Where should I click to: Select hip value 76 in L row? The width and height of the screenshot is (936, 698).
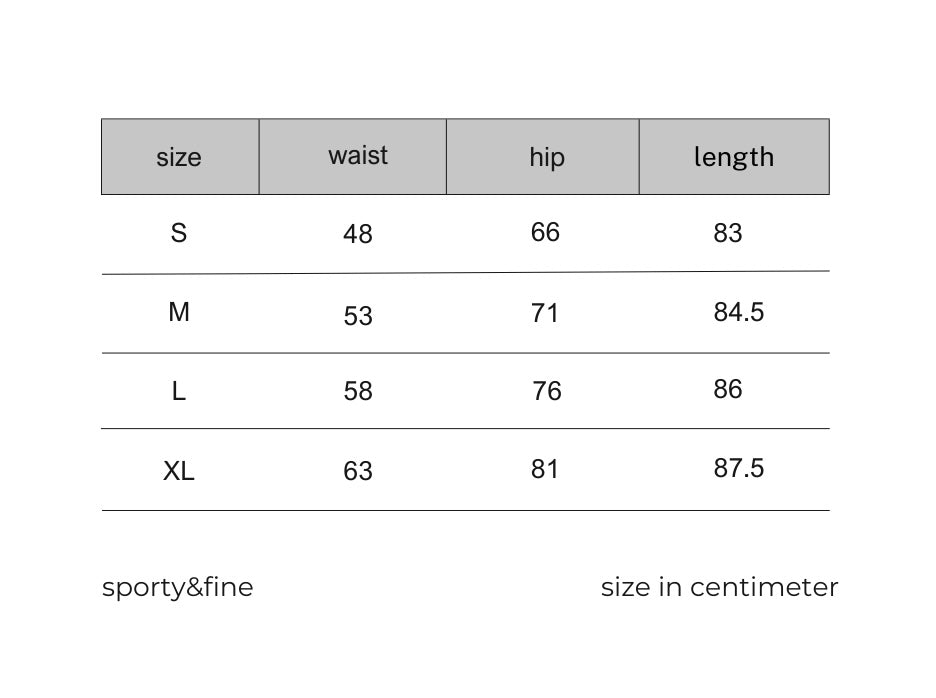click(x=547, y=391)
